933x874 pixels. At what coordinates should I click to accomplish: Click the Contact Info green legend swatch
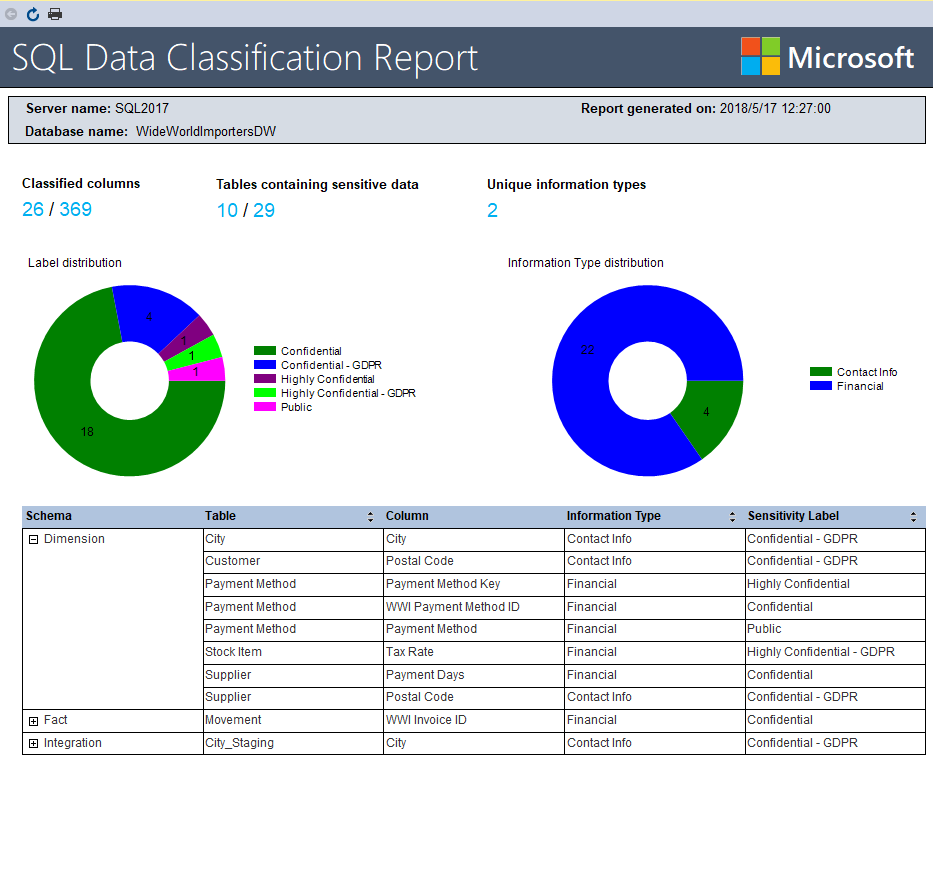821,372
